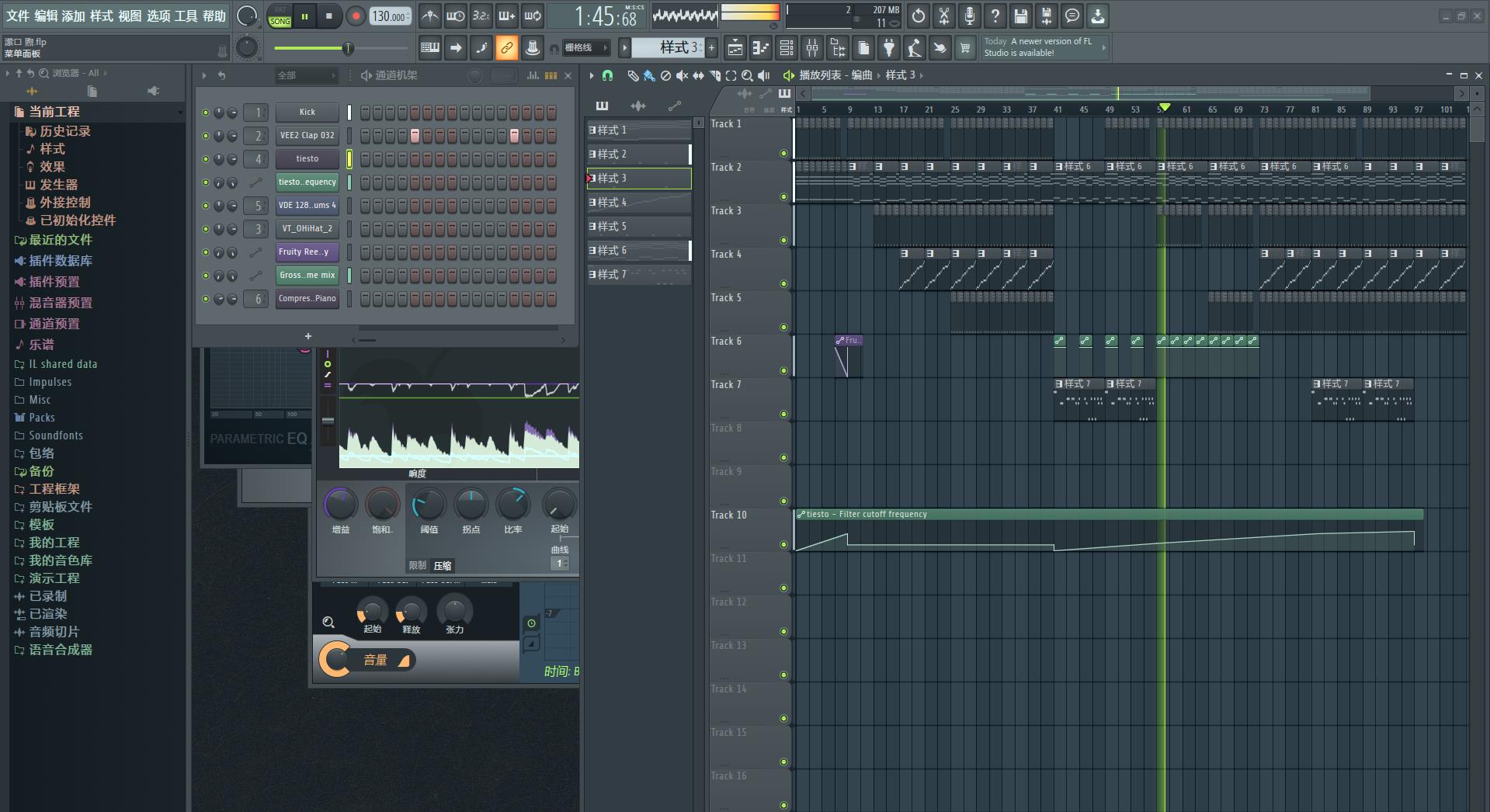Open the mixer view icon
Image resolution: width=1490 pixels, height=812 pixels.
(x=812, y=48)
